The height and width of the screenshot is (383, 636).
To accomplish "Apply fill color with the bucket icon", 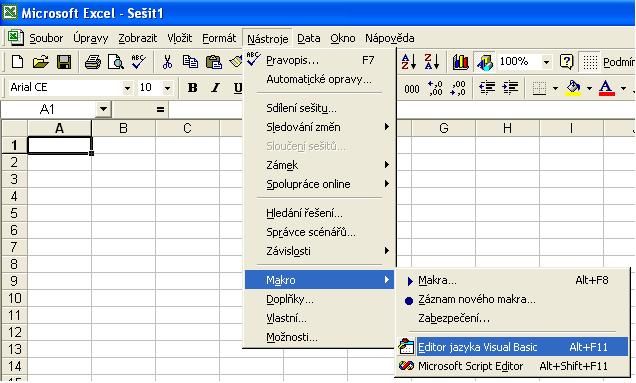I will tap(573, 88).
